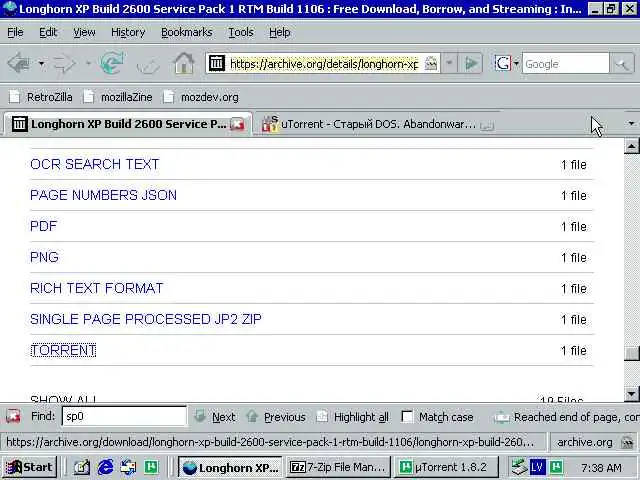Reload the page with the Reload icon
640x480 pixels.
pos(112,63)
